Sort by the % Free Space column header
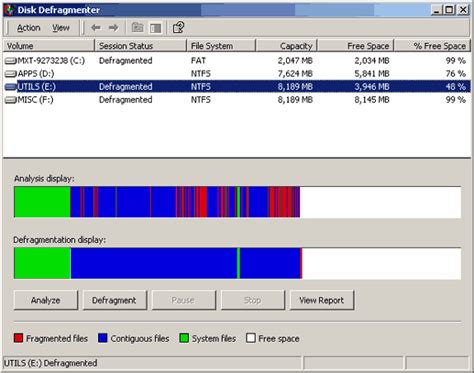 [x=432, y=46]
